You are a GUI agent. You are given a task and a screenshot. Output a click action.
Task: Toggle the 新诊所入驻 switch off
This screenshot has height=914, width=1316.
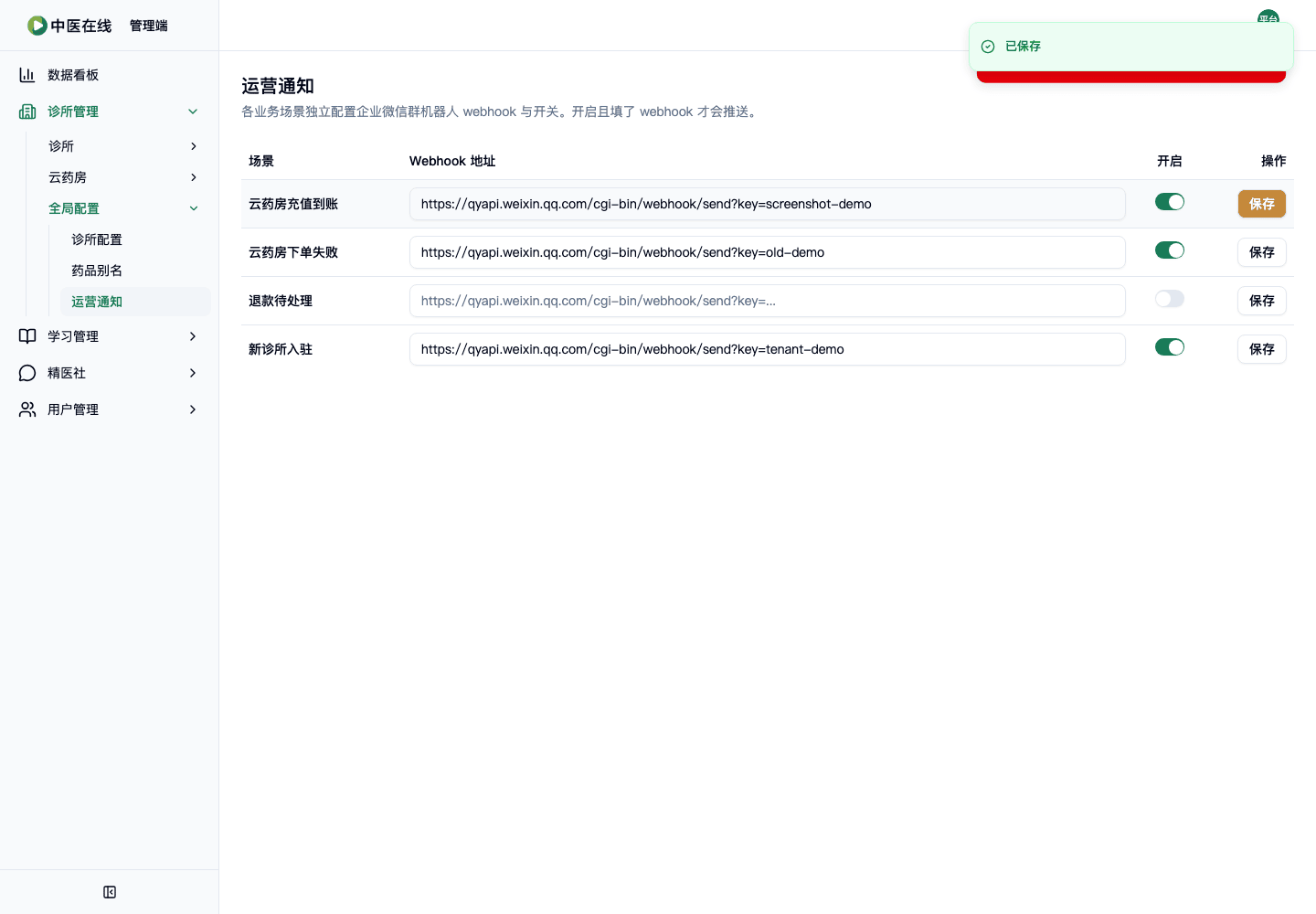coord(1170,347)
